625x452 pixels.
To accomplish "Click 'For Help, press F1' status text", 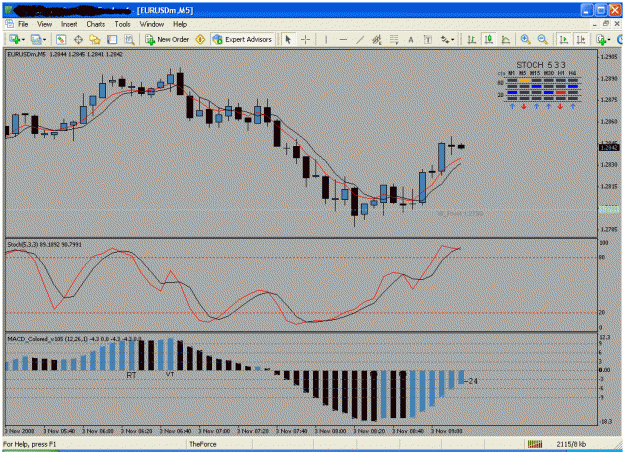I will click(x=30, y=444).
